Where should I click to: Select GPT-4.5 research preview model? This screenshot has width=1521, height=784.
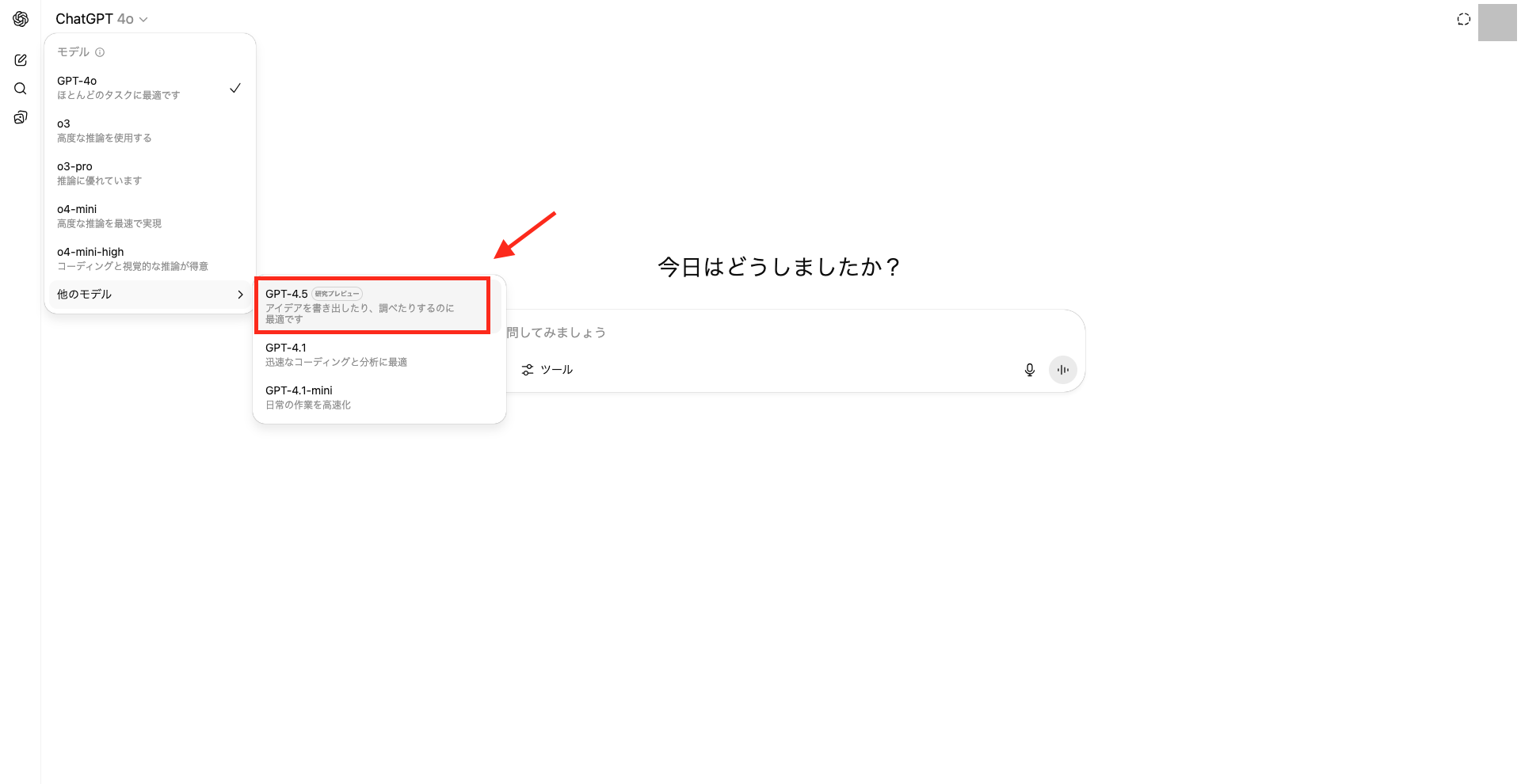(x=372, y=306)
